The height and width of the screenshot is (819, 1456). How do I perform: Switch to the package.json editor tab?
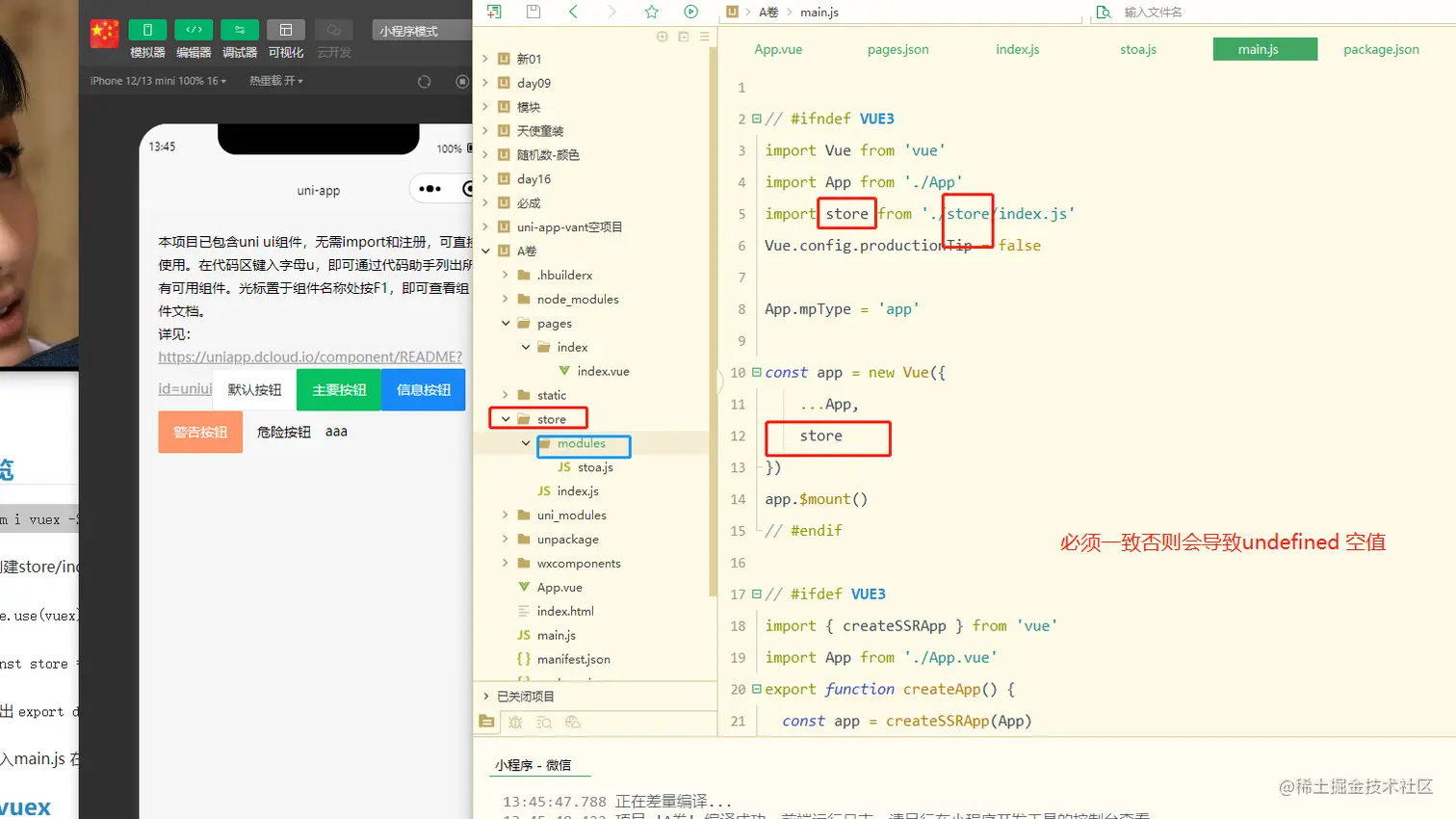pos(1381,49)
